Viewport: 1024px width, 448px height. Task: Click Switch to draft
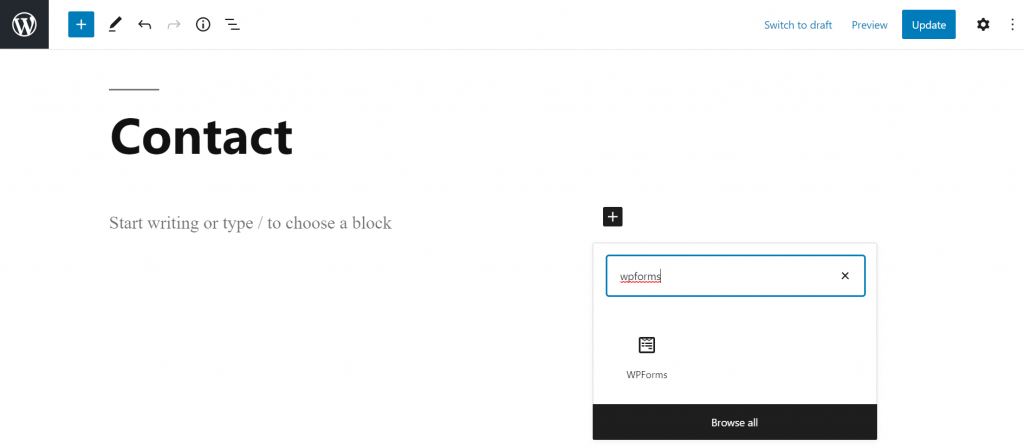click(798, 25)
